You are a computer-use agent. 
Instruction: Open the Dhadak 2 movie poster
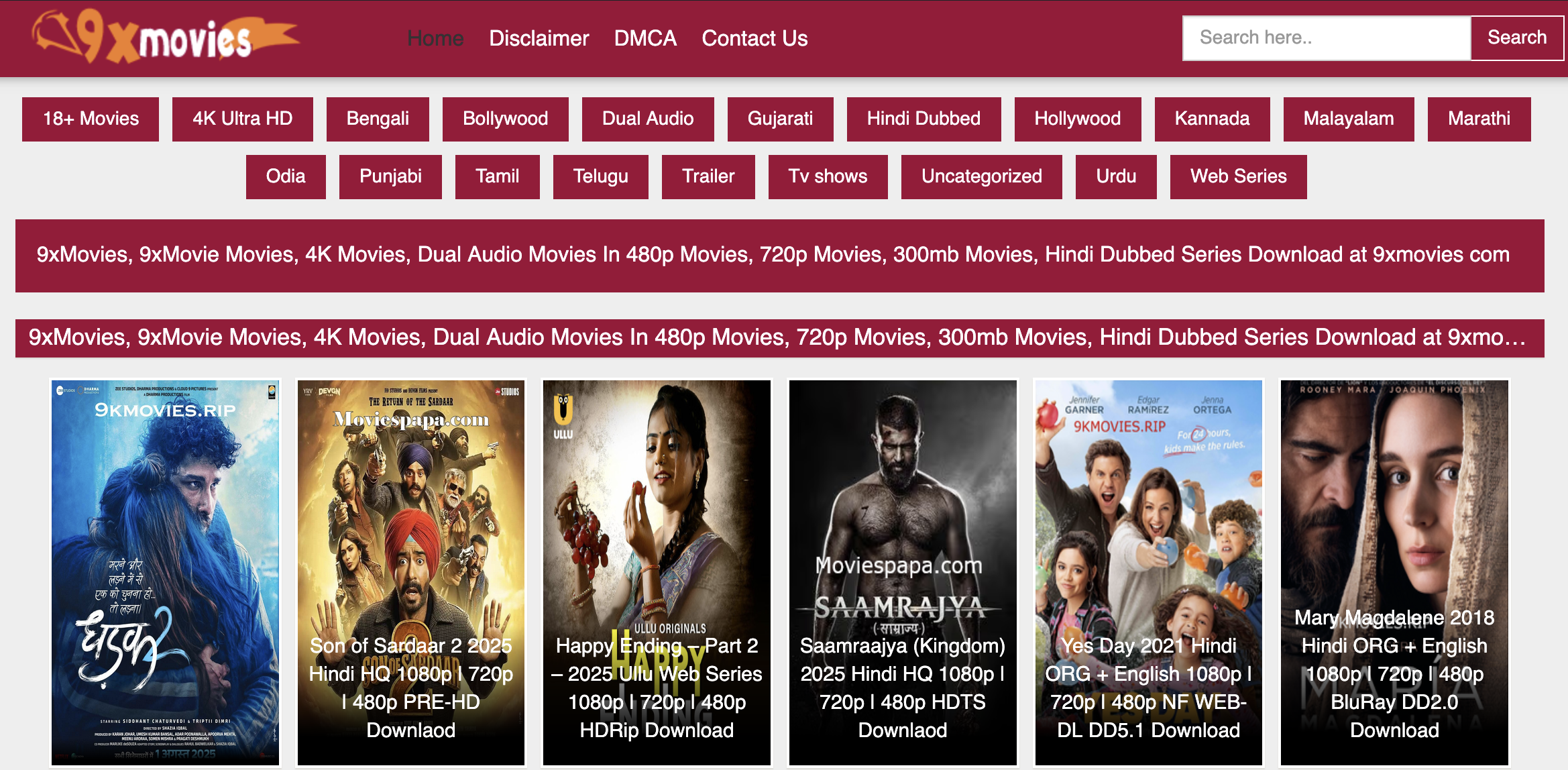[x=166, y=573]
